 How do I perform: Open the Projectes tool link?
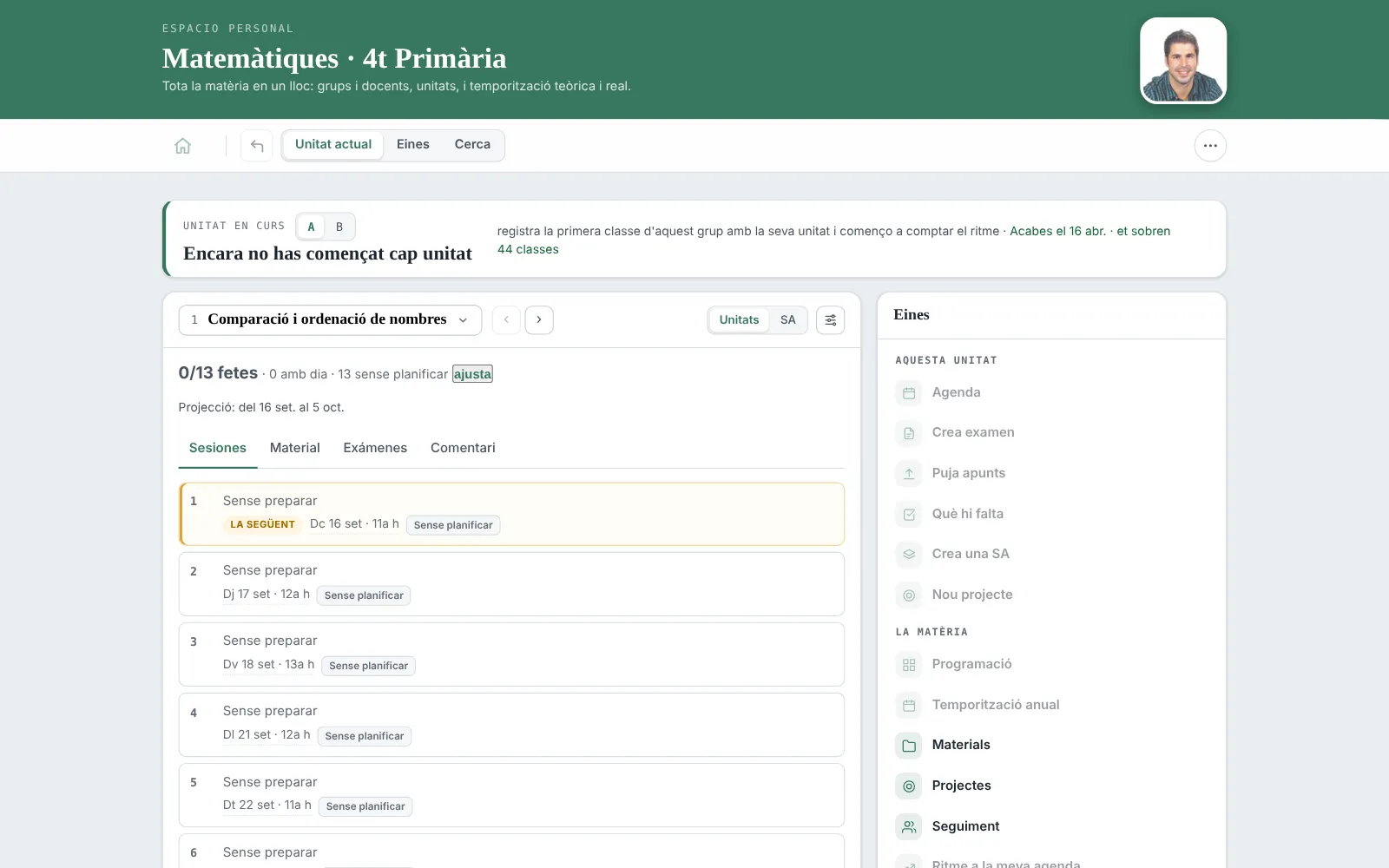coord(961,786)
